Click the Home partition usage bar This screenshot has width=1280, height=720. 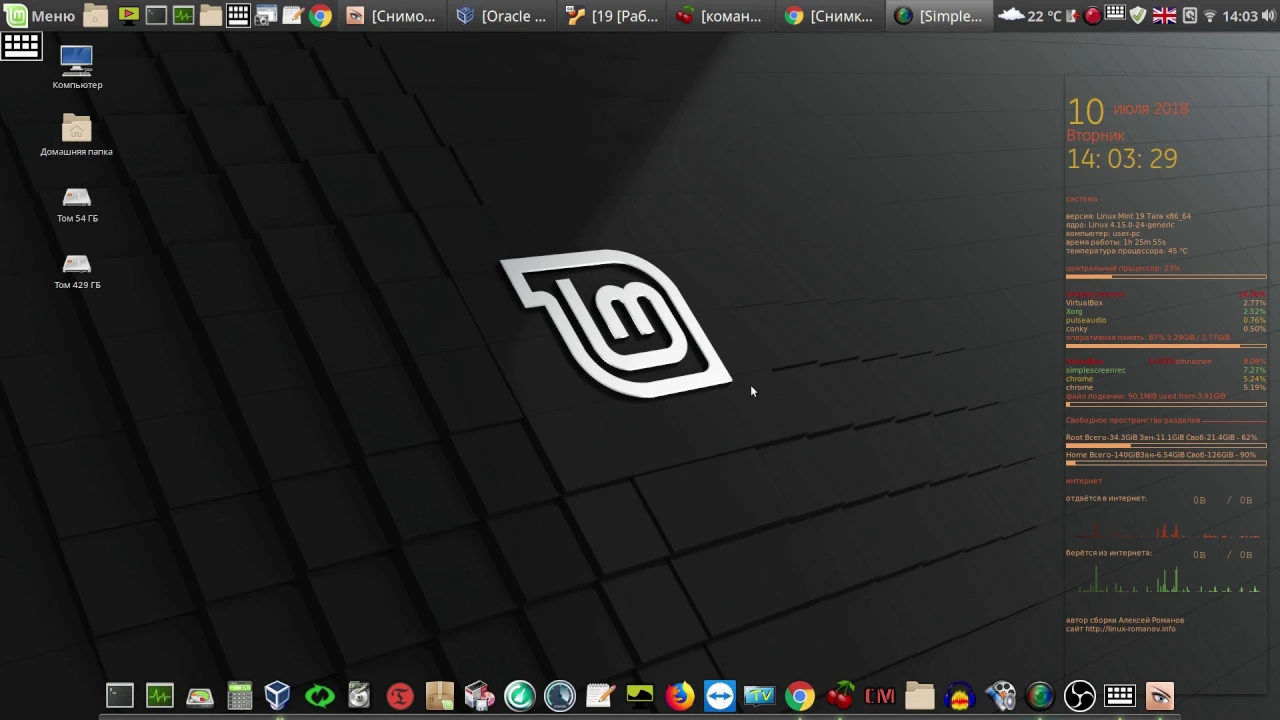[x=1166, y=463]
